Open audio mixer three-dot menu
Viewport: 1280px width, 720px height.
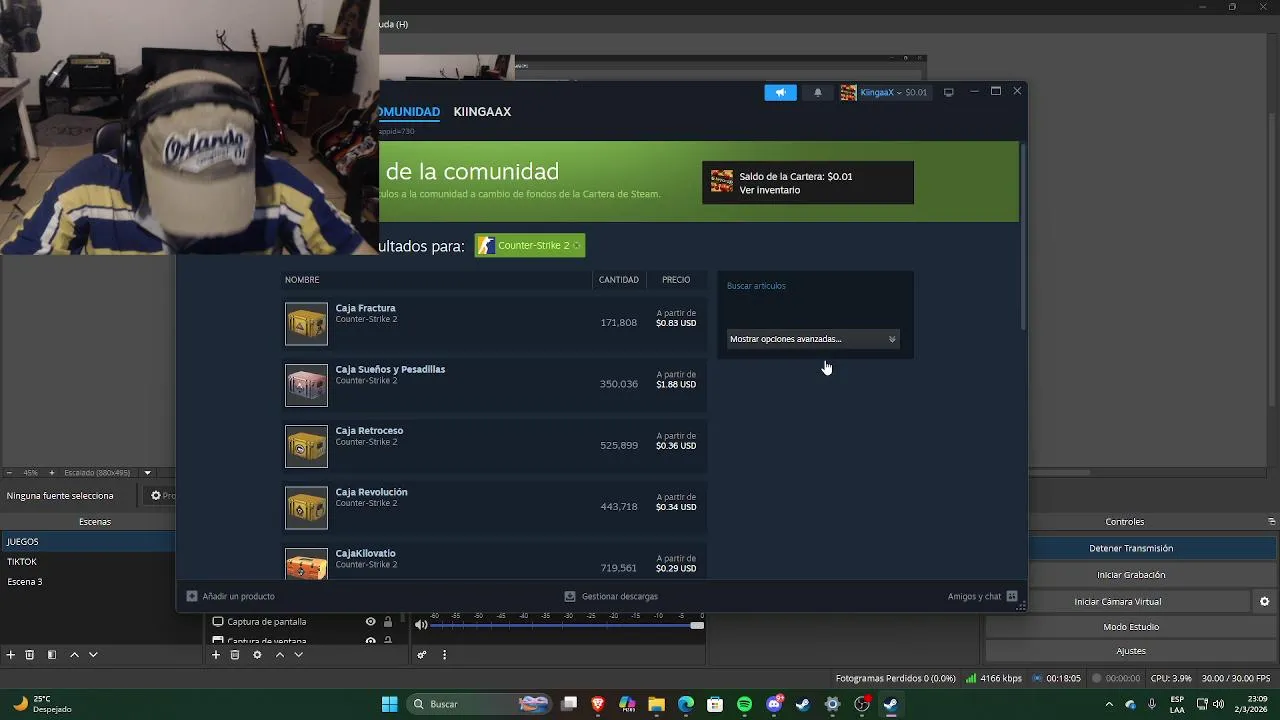point(444,655)
